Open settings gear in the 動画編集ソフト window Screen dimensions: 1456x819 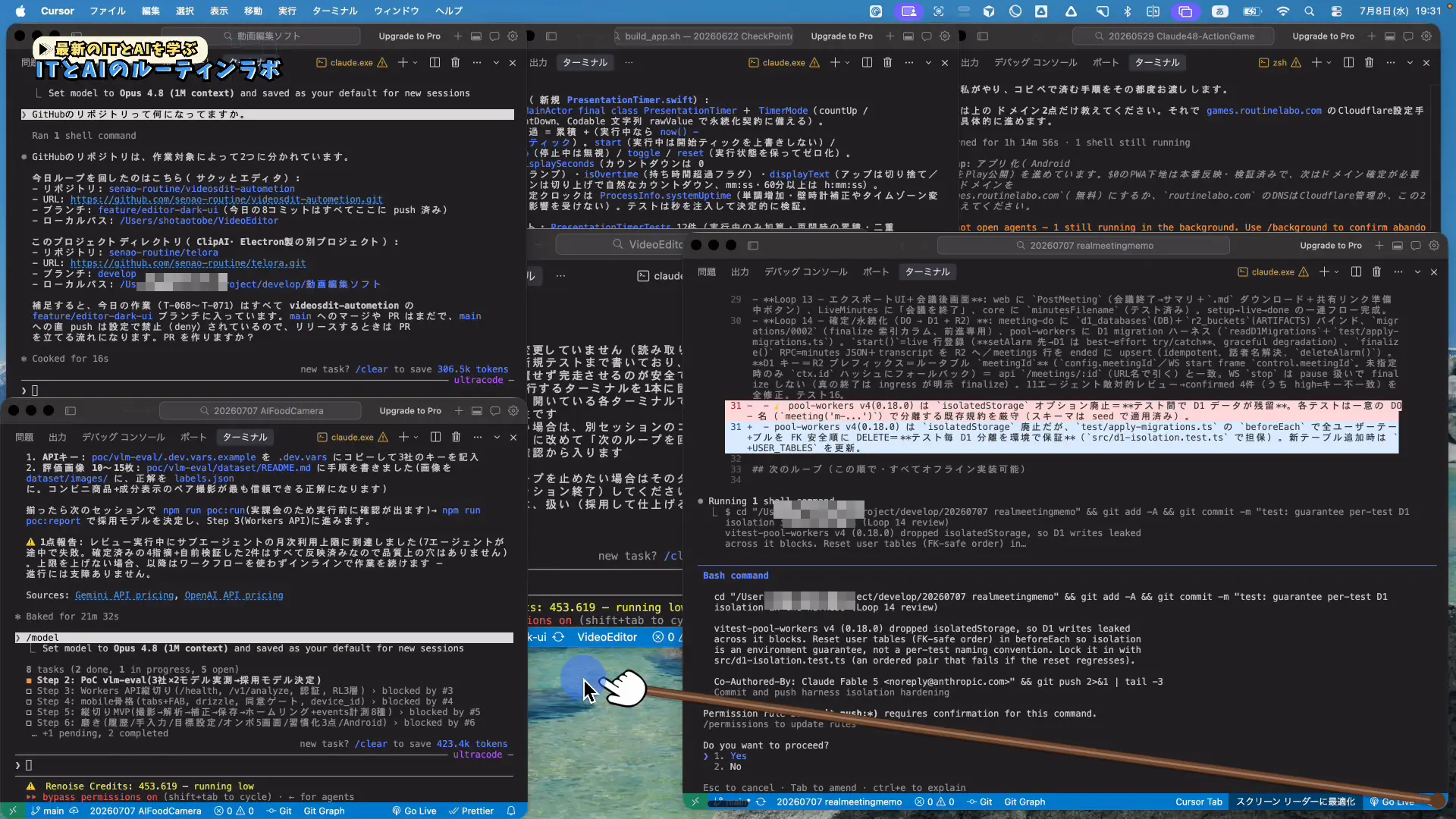click(513, 36)
